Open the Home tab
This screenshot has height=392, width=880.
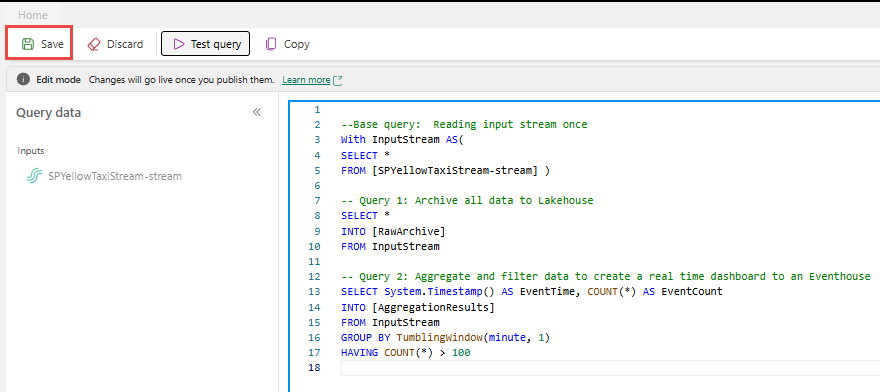(33, 15)
